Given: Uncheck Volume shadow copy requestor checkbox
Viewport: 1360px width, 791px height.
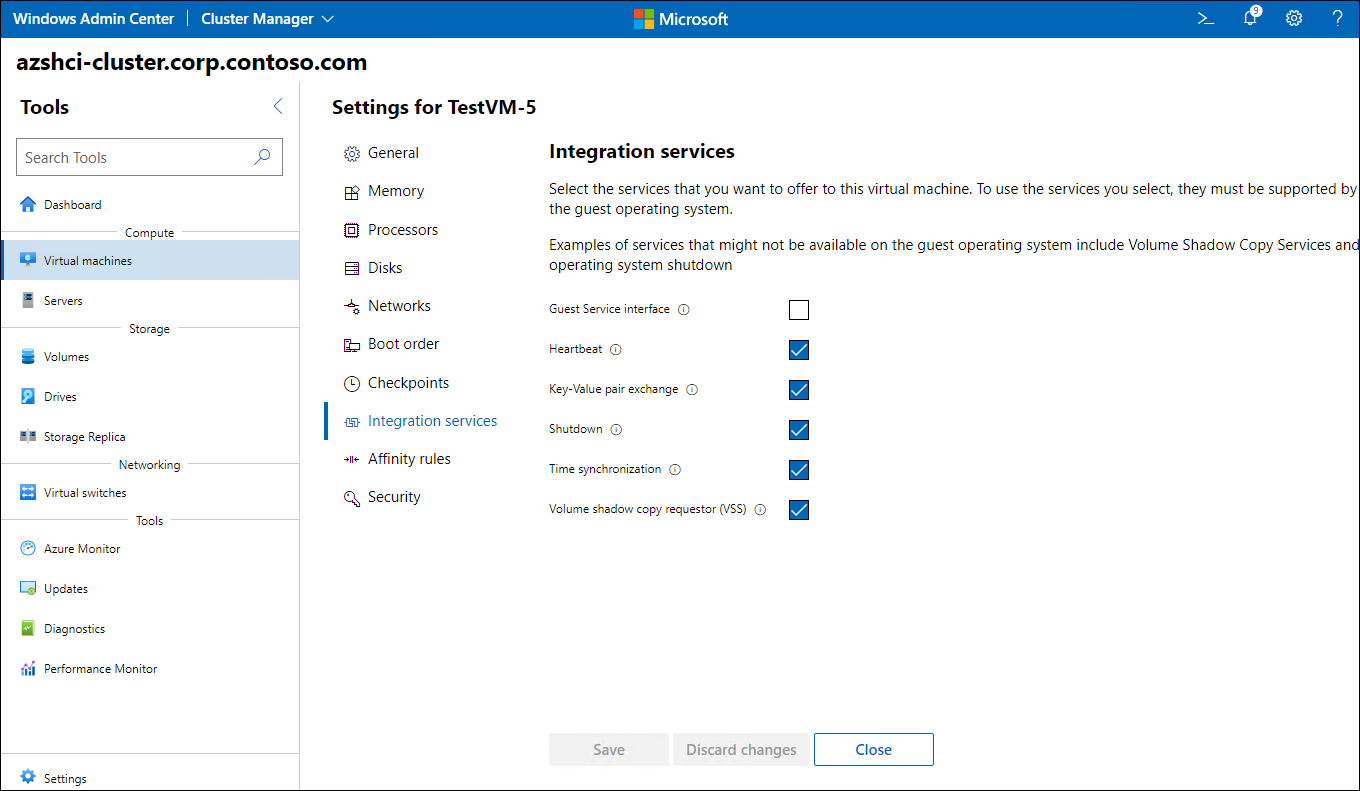Looking at the screenshot, I should pos(798,510).
